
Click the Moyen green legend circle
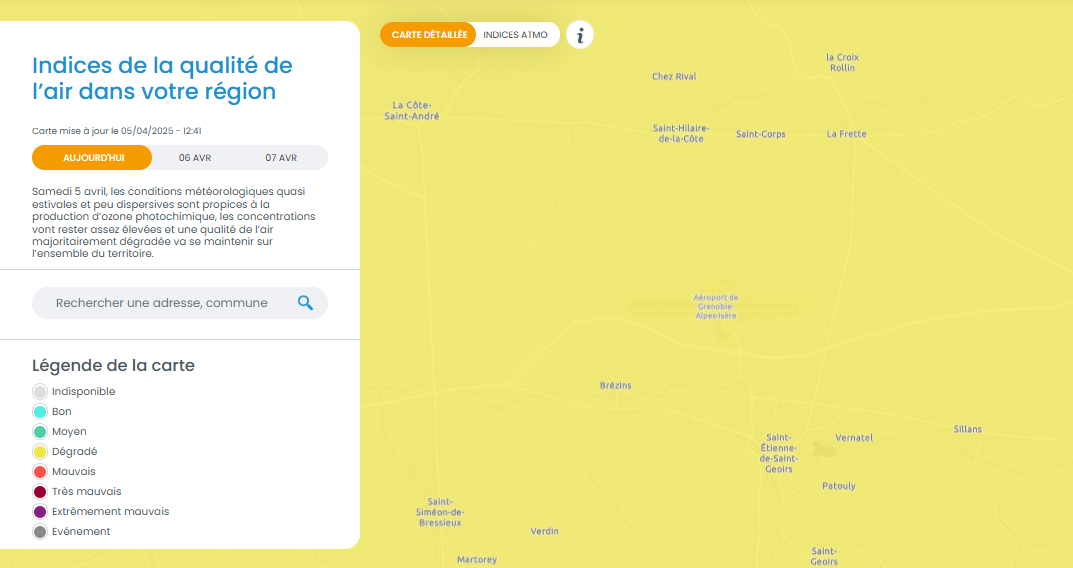[x=40, y=432]
